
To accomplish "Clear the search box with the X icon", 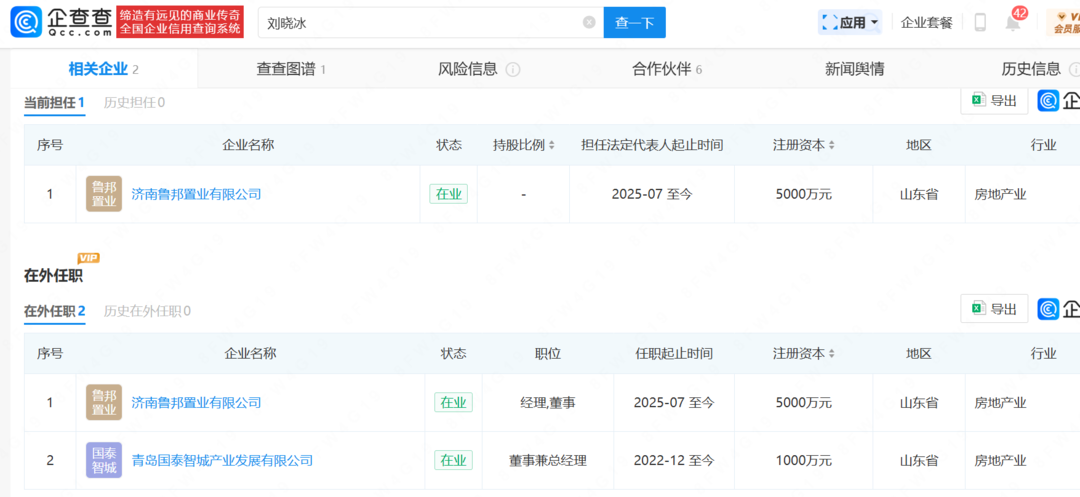I will [x=589, y=23].
